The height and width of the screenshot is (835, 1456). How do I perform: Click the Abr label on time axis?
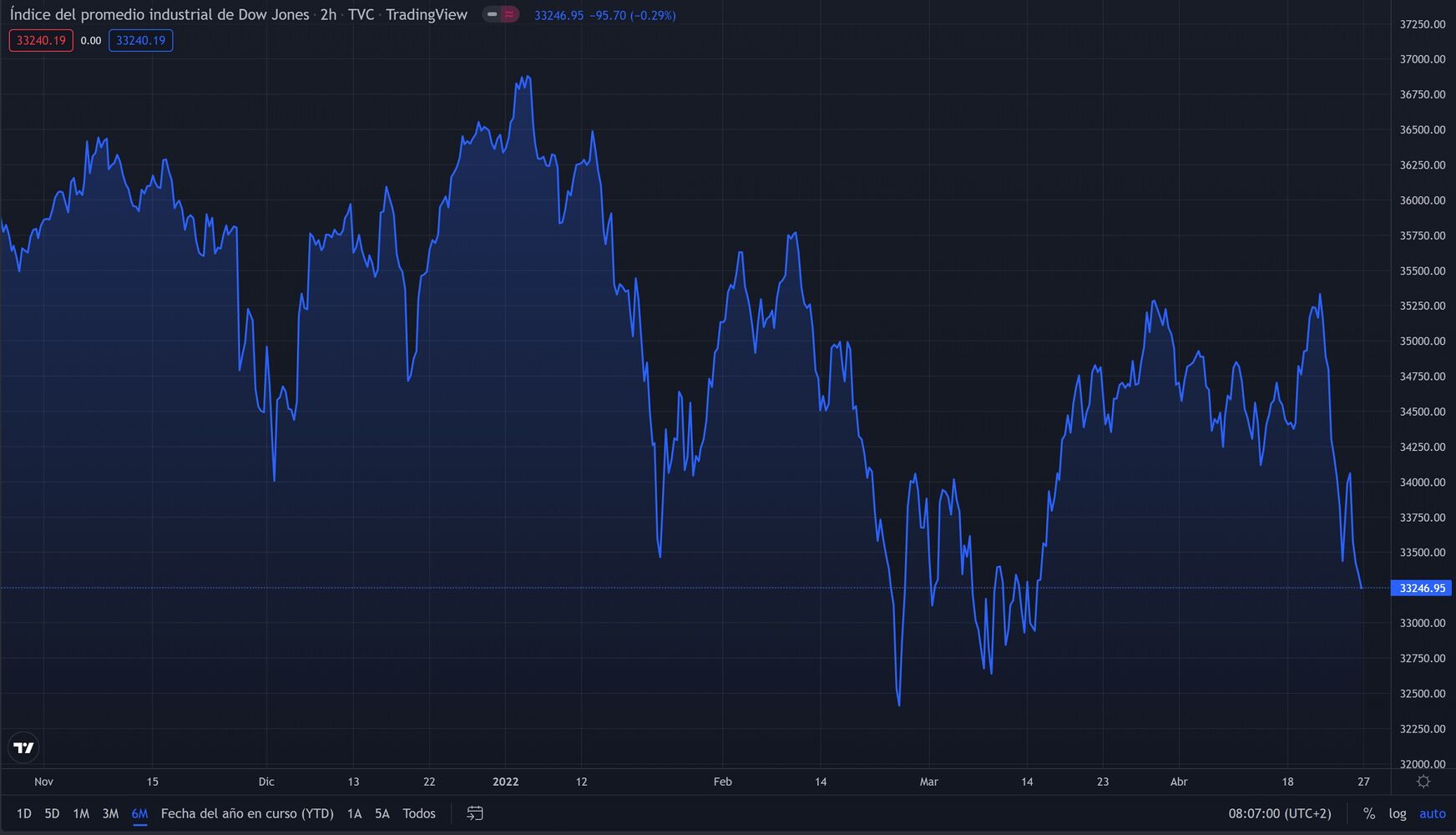point(1179,782)
